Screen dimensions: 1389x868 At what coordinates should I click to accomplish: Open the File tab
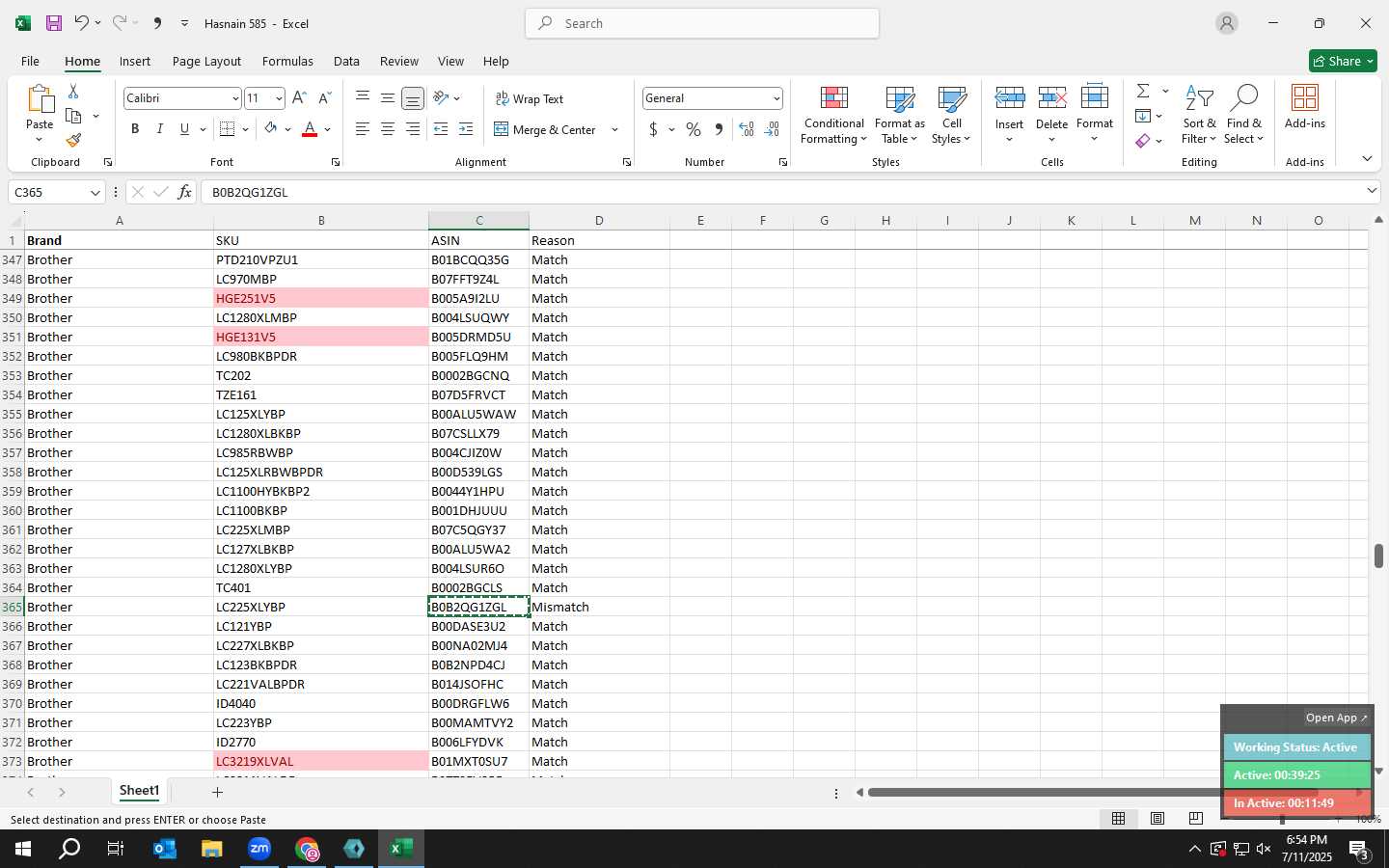30,61
